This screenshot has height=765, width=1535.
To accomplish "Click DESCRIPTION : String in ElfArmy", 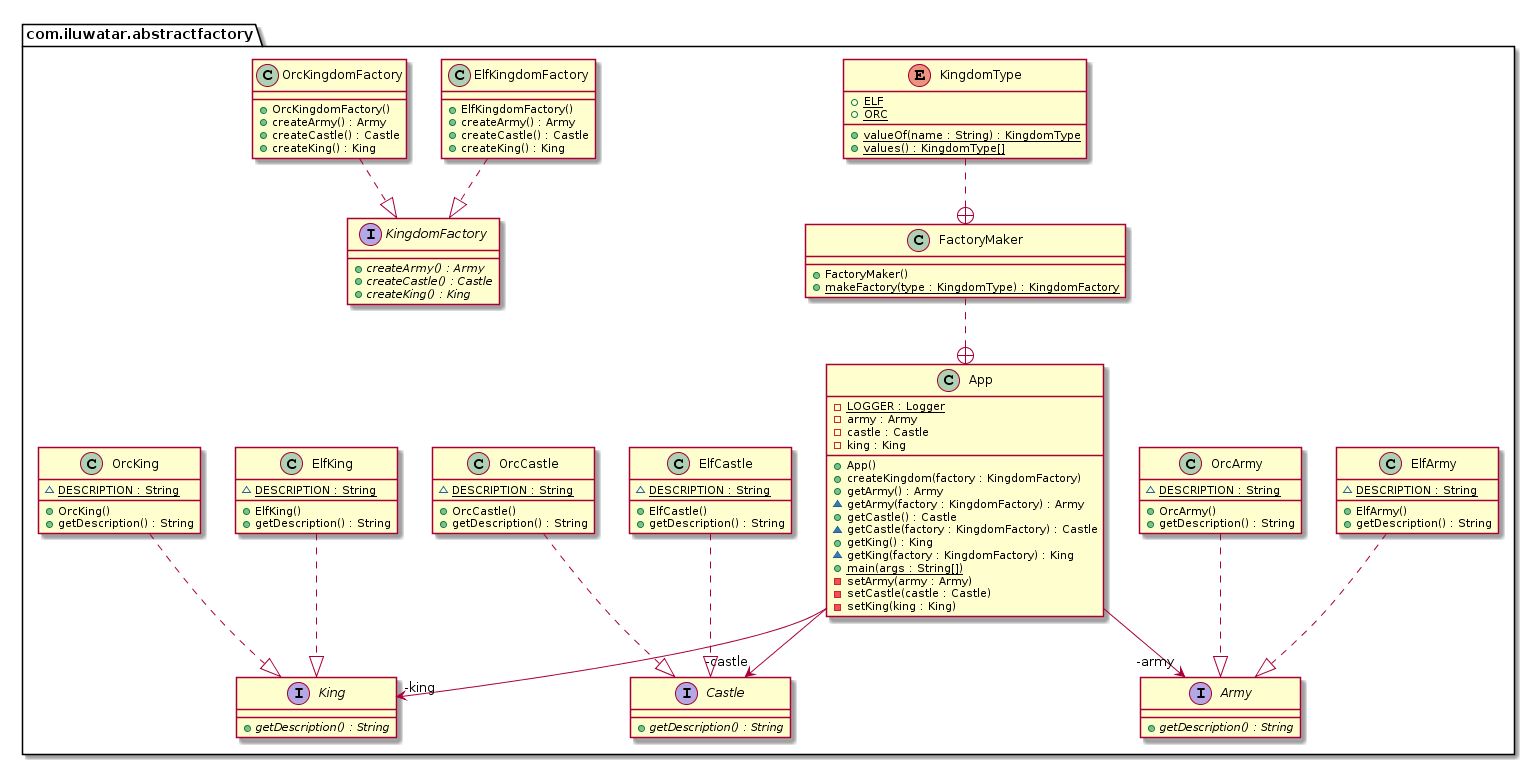I will tap(1416, 490).
